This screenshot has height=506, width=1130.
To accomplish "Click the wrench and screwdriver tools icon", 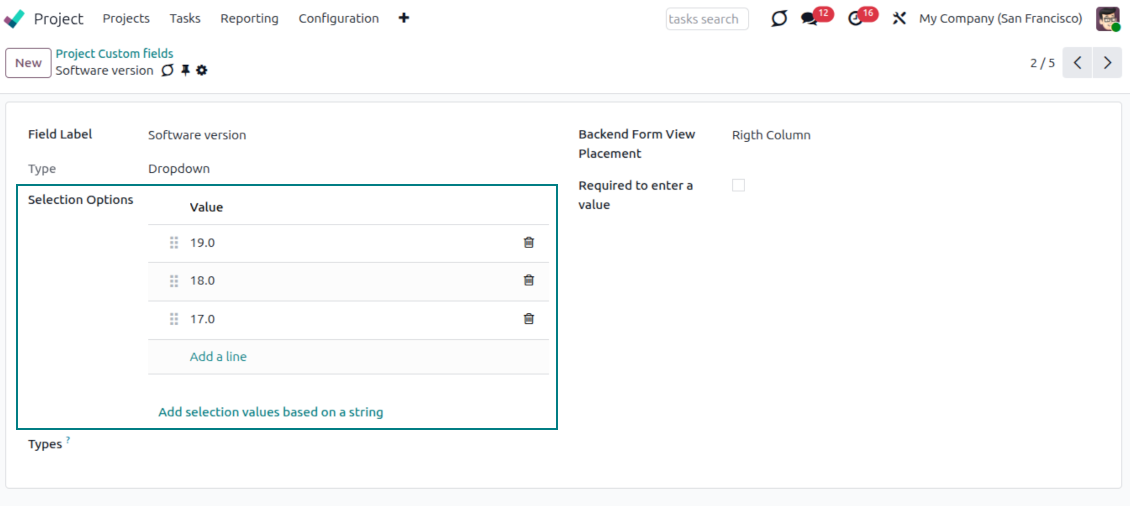I will tap(899, 19).
